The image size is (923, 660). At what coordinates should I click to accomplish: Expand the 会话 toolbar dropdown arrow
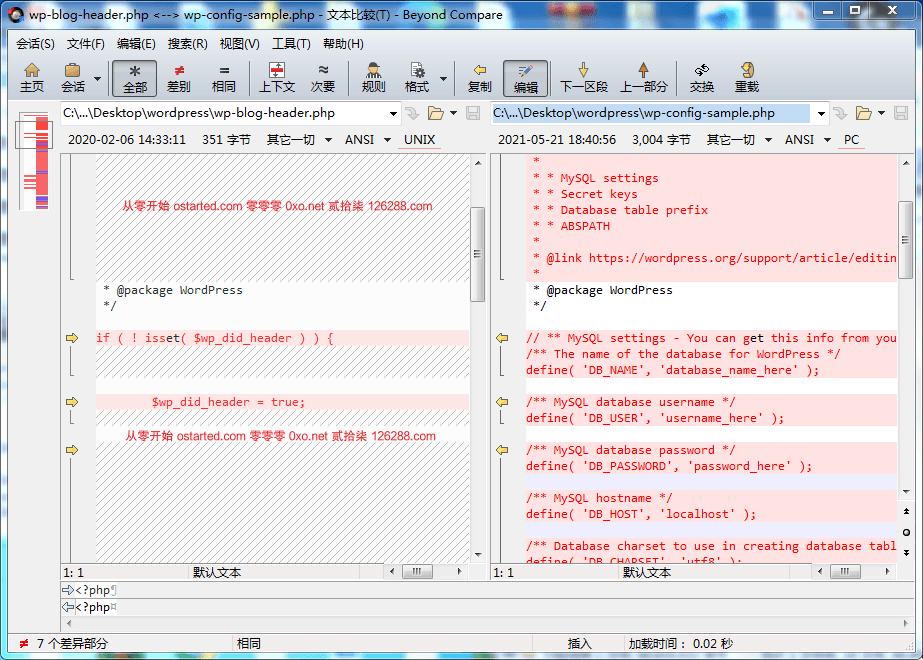98,78
